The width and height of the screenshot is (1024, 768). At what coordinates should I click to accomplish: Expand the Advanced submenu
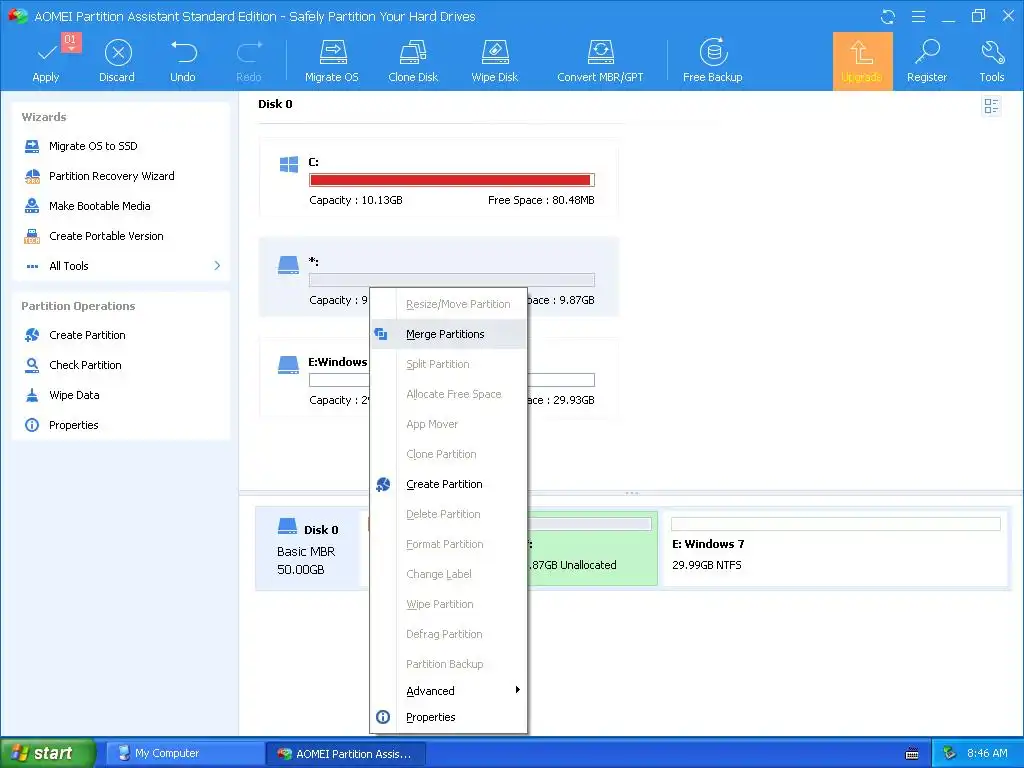point(448,691)
